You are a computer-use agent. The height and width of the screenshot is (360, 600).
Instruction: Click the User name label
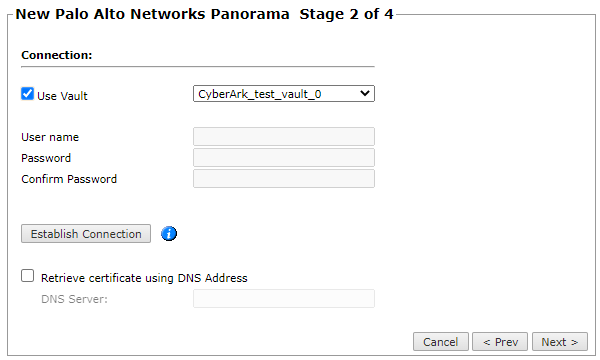click(50, 137)
